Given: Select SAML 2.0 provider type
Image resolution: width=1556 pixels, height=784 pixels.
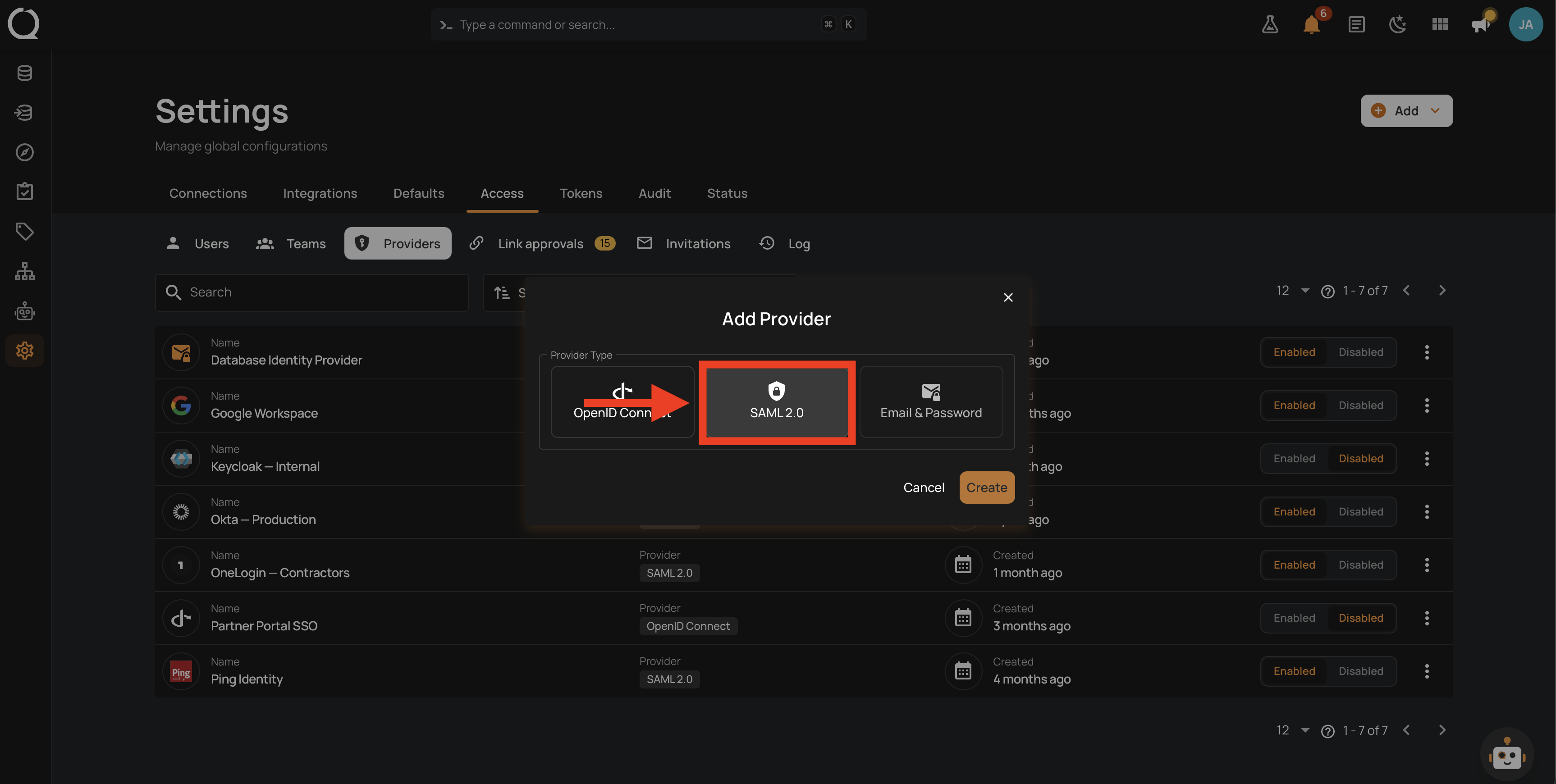Looking at the screenshot, I should (777, 401).
